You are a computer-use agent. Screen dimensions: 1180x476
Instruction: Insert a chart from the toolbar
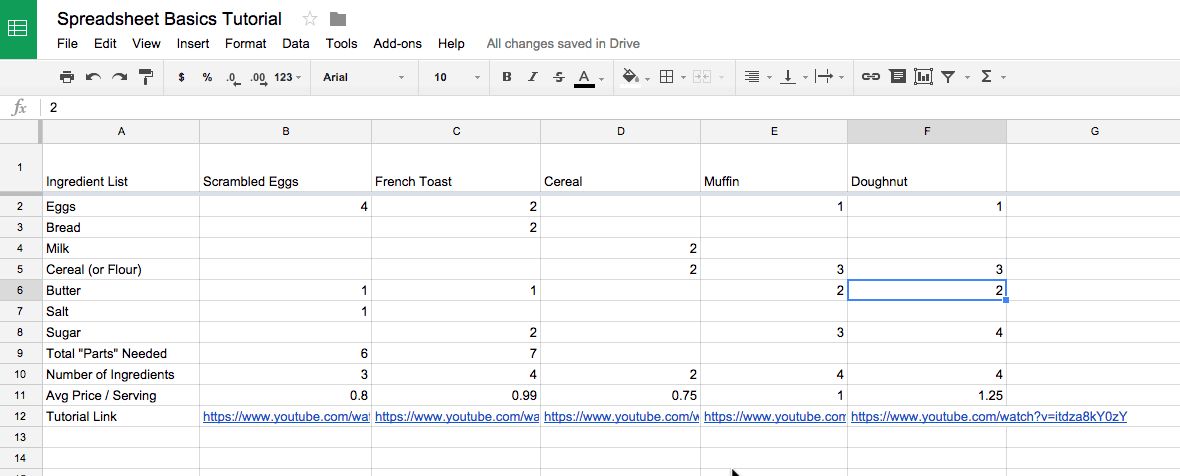pyautogui.click(x=923, y=77)
